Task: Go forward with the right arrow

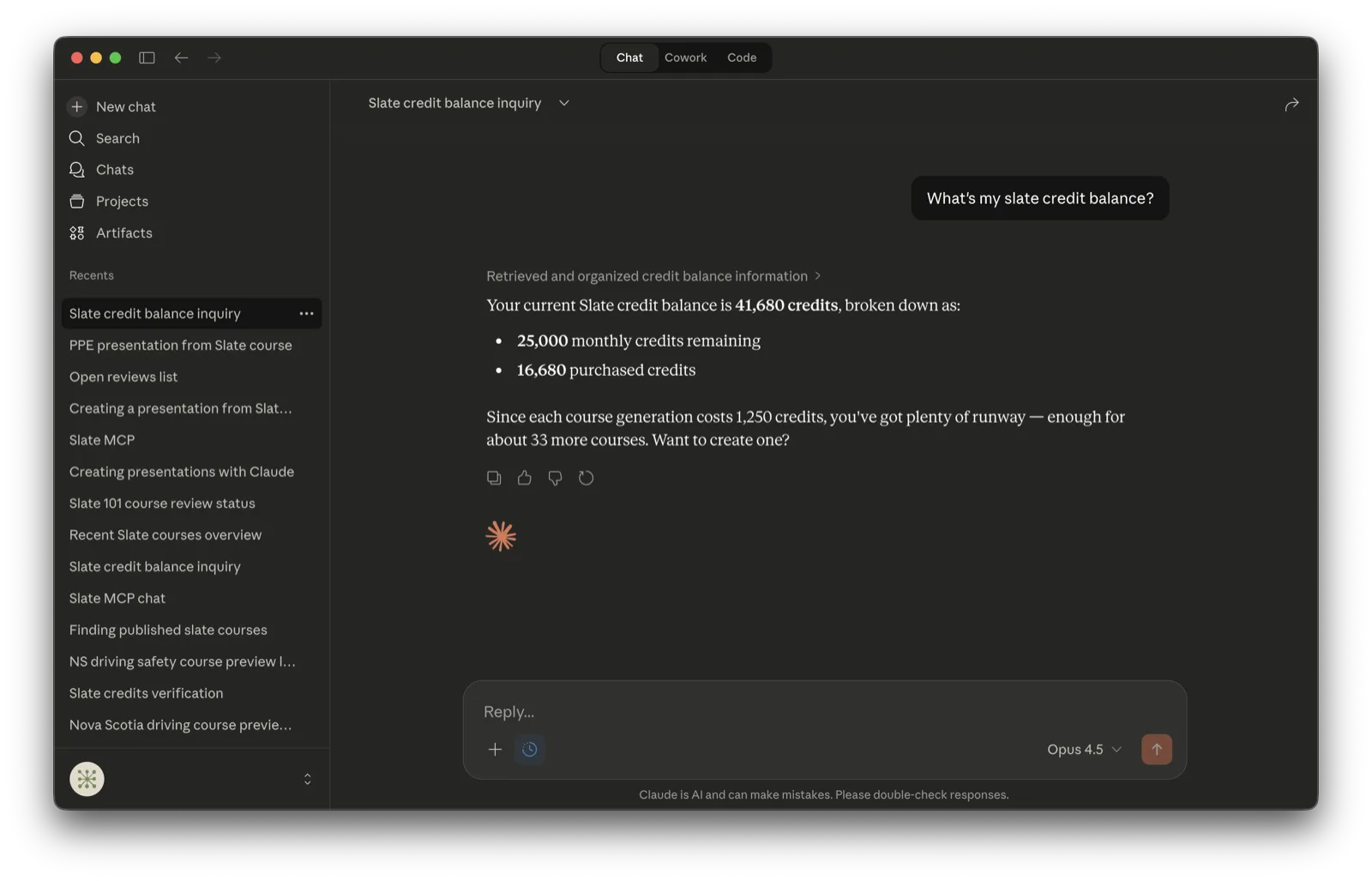Action: coord(214,57)
